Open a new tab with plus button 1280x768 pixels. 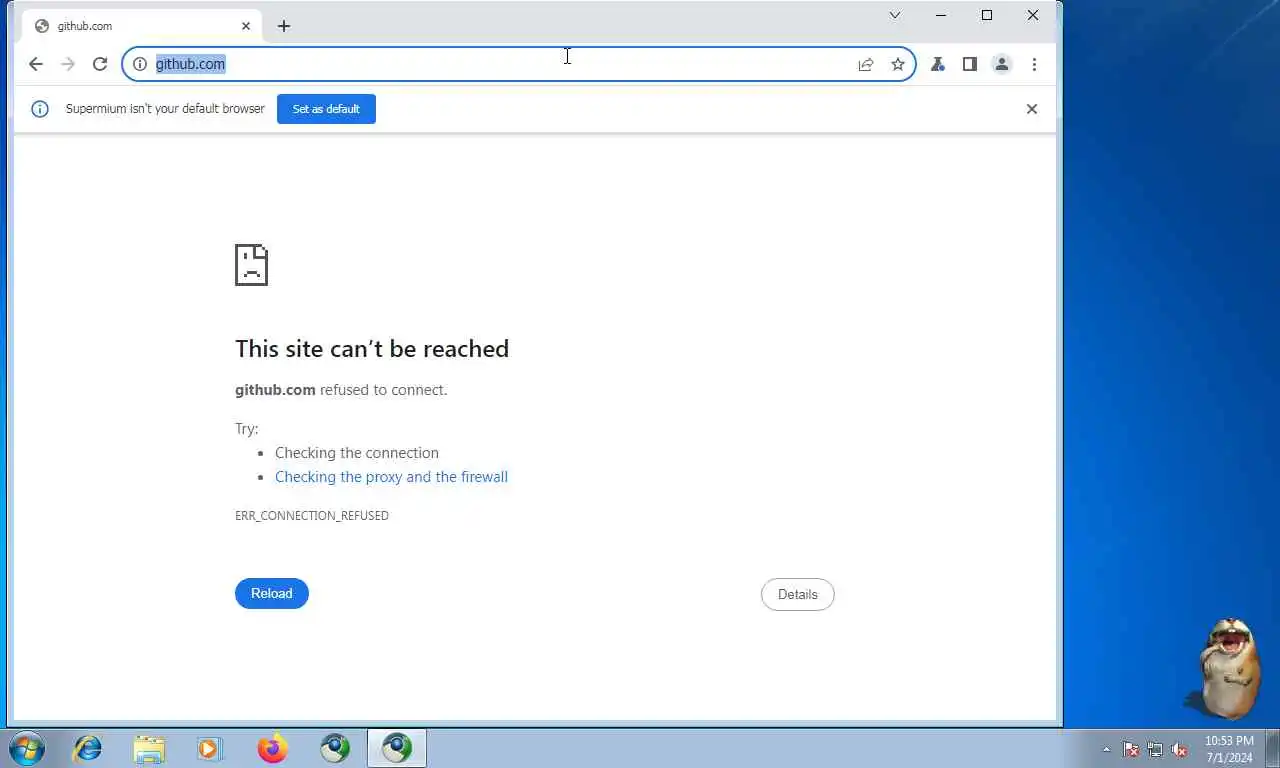pyautogui.click(x=284, y=26)
